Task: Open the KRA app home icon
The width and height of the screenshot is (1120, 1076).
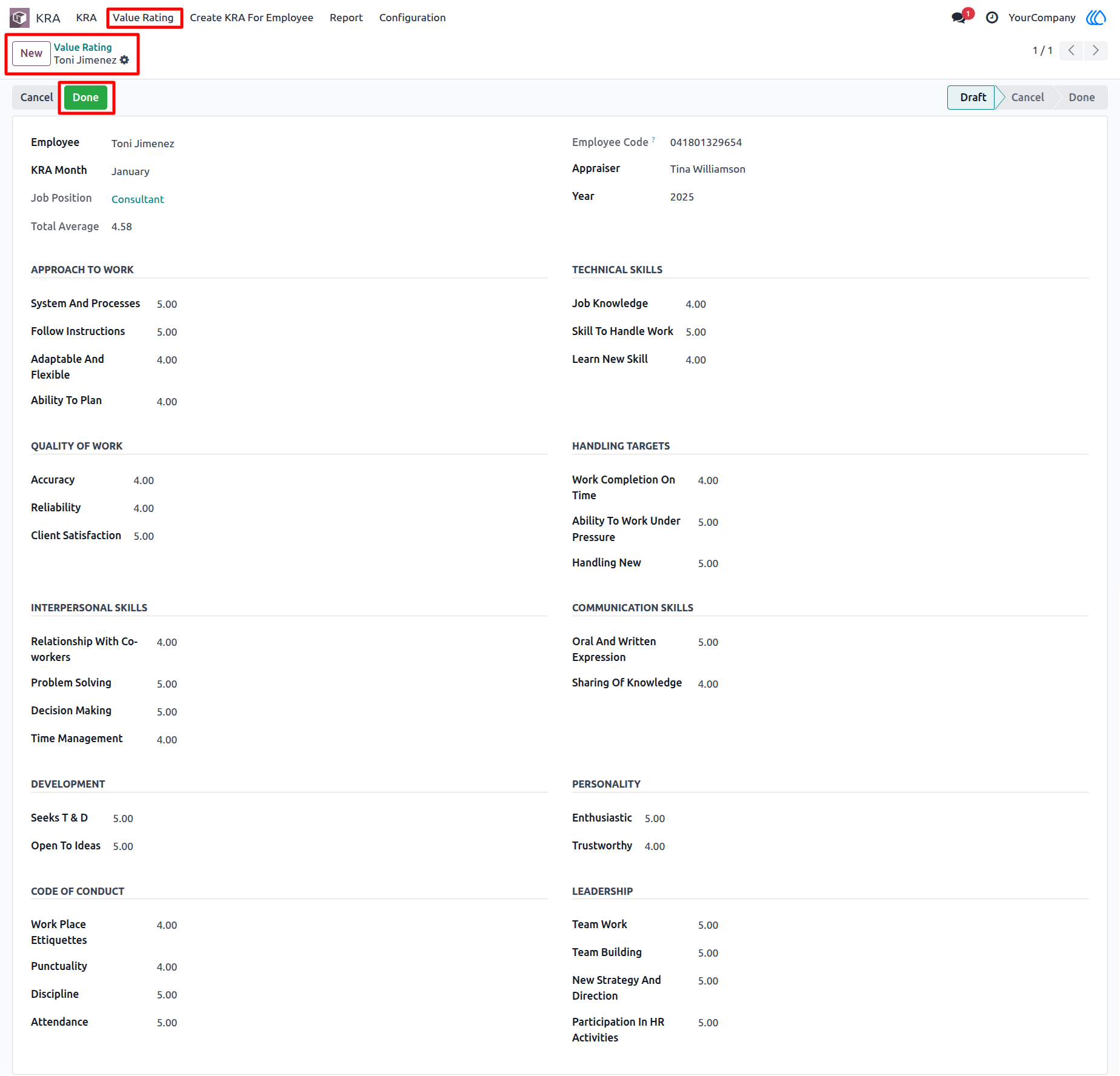Action: point(19,18)
